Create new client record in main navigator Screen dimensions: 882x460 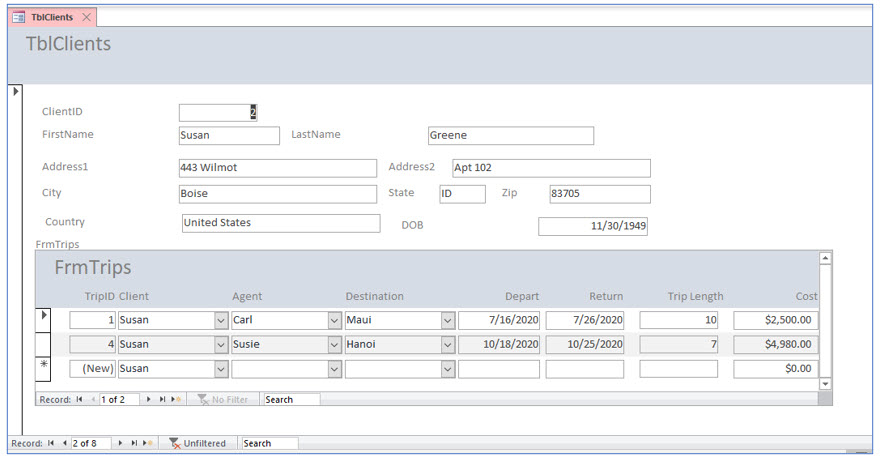[147, 443]
